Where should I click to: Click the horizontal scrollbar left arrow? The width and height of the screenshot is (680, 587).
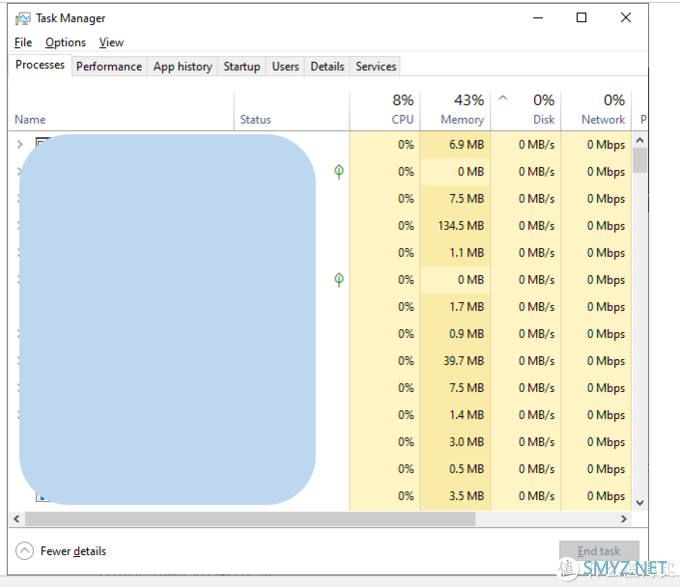(16, 519)
